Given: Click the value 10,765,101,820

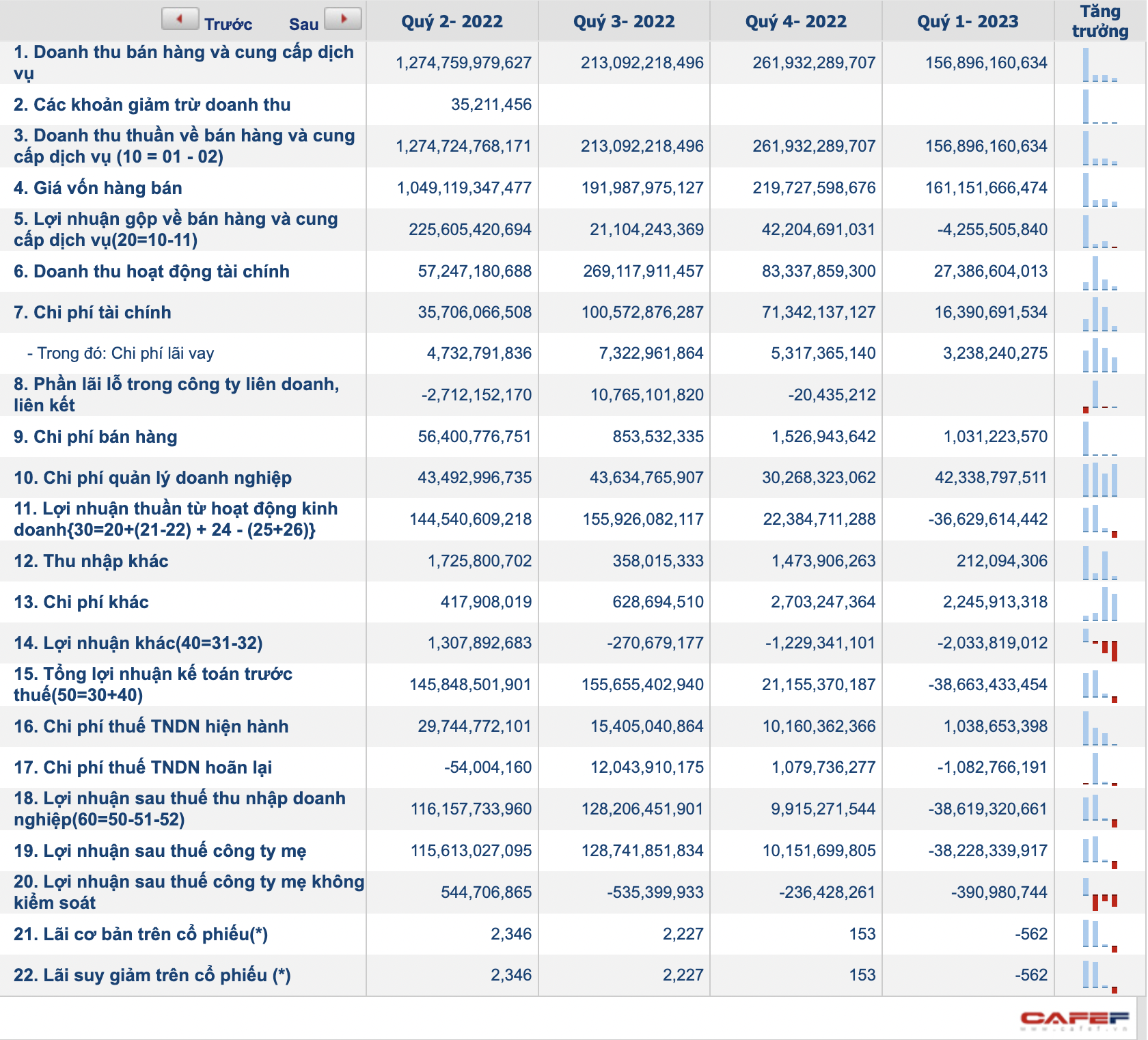Looking at the screenshot, I should pyautogui.click(x=647, y=395).
